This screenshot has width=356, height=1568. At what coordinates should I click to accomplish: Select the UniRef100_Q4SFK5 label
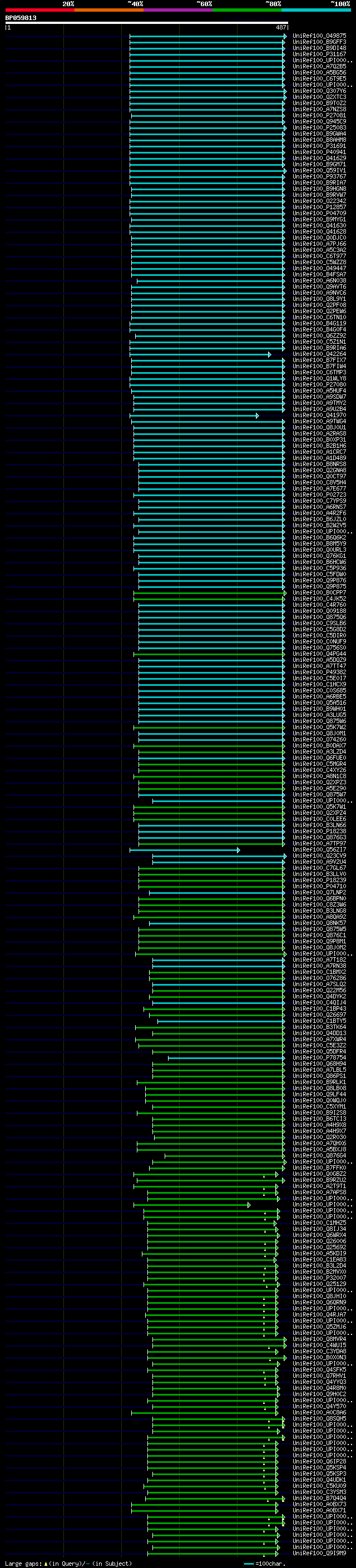(319, 1369)
